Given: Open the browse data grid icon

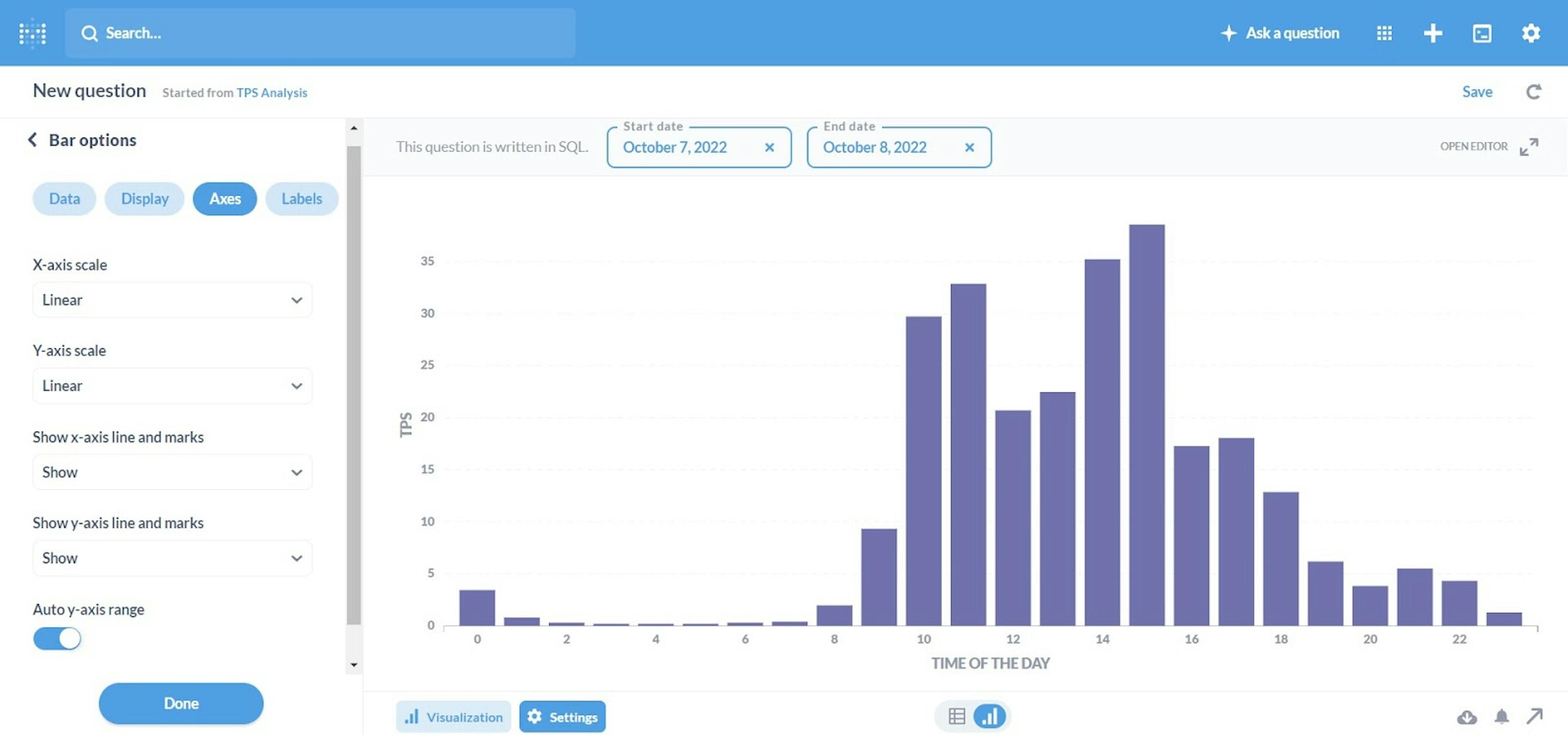Looking at the screenshot, I should pyautogui.click(x=1384, y=33).
